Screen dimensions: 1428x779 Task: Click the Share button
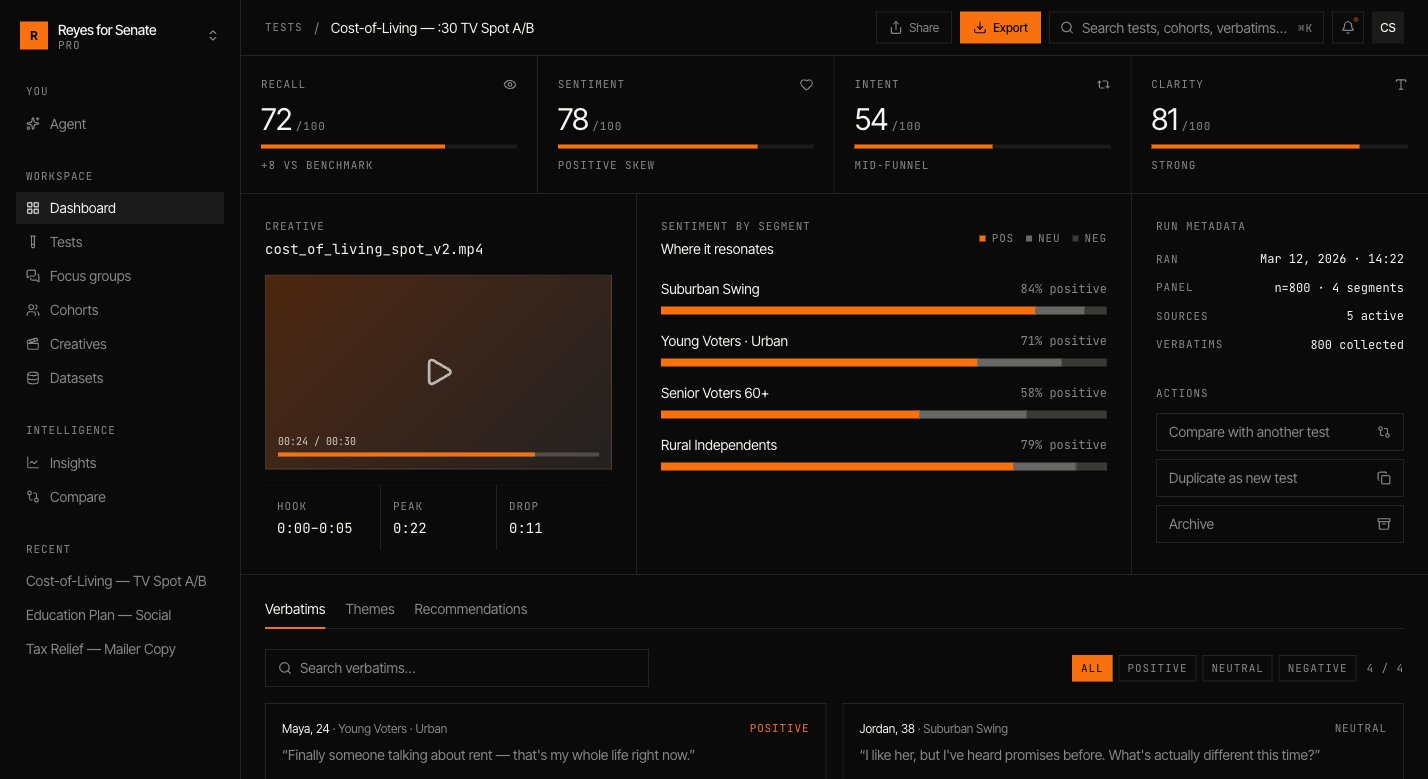pyautogui.click(x=914, y=28)
